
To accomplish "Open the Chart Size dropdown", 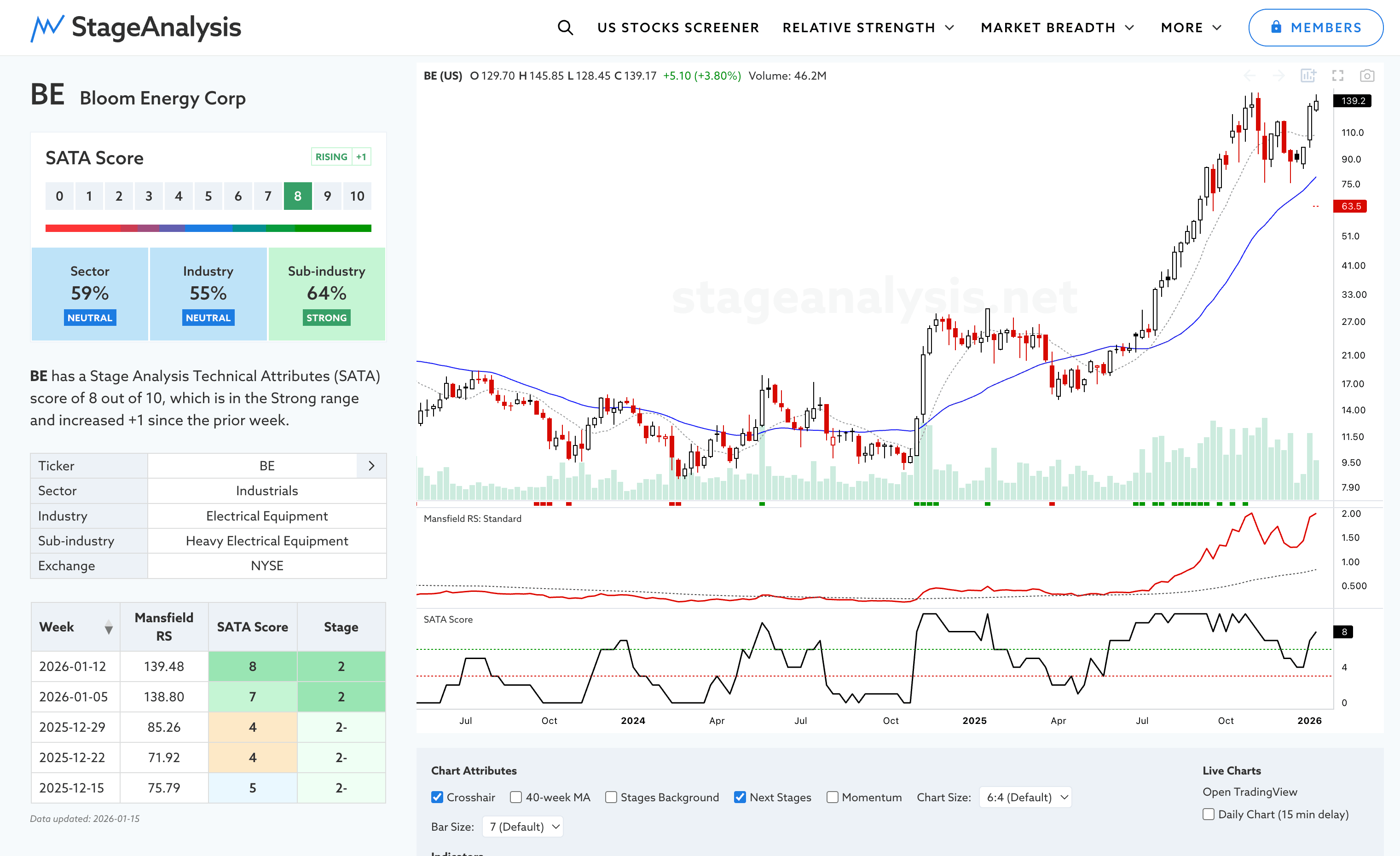I will [x=1025, y=797].
